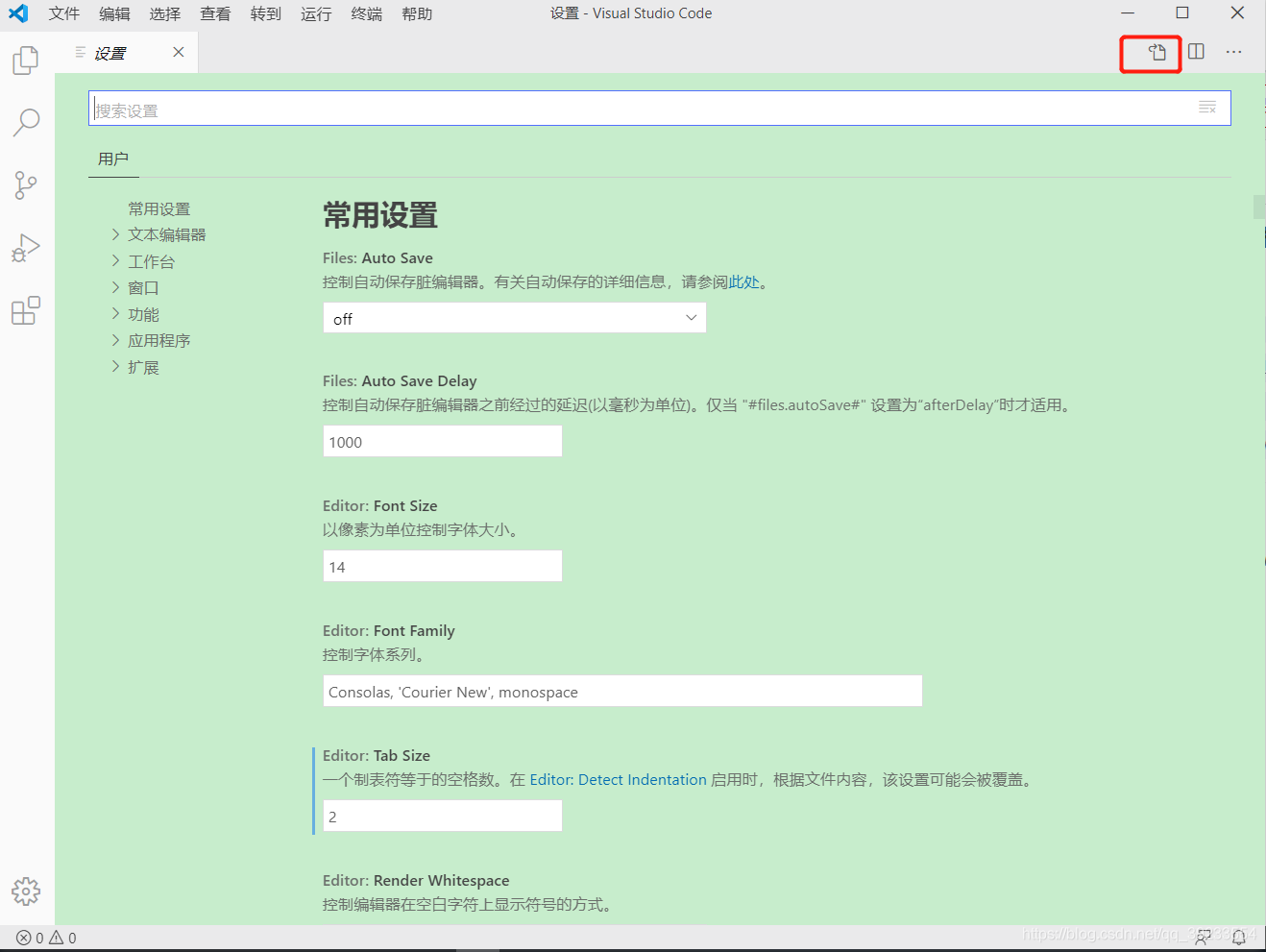Click the 此处 link about auto save
Image resolution: width=1266 pixels, height=952 pixels.
(745, 281)
